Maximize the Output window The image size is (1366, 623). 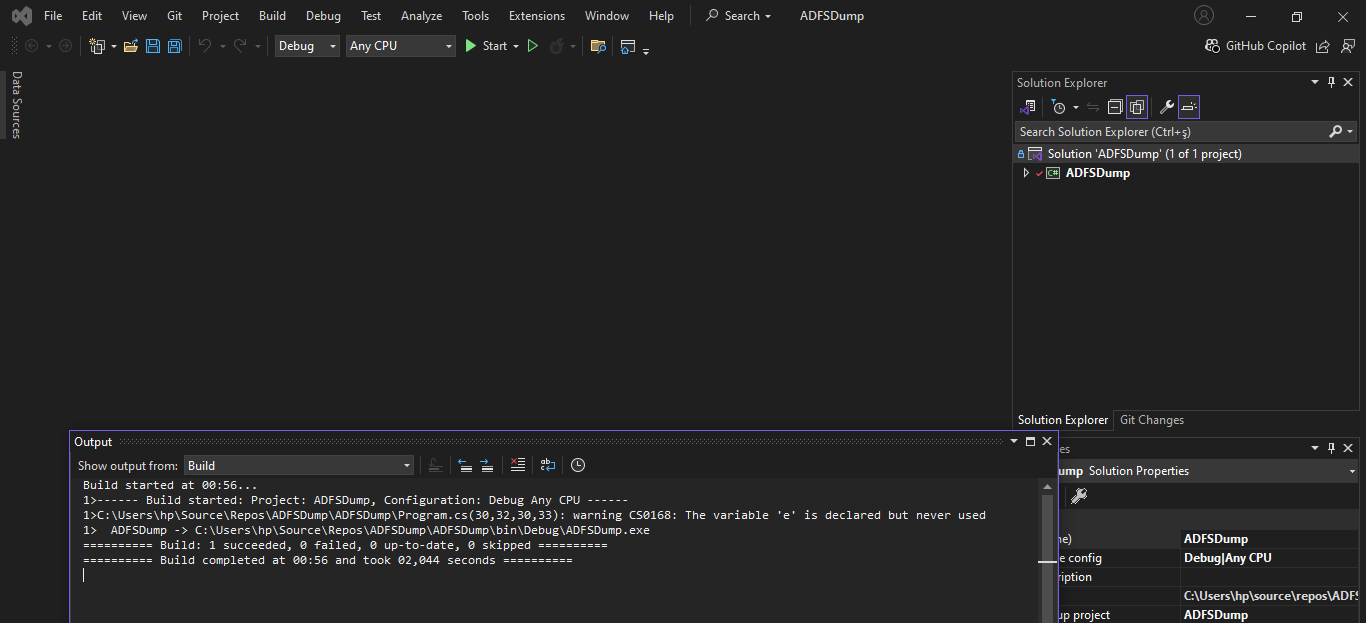pyautogui.click(x=1030, y=441)
